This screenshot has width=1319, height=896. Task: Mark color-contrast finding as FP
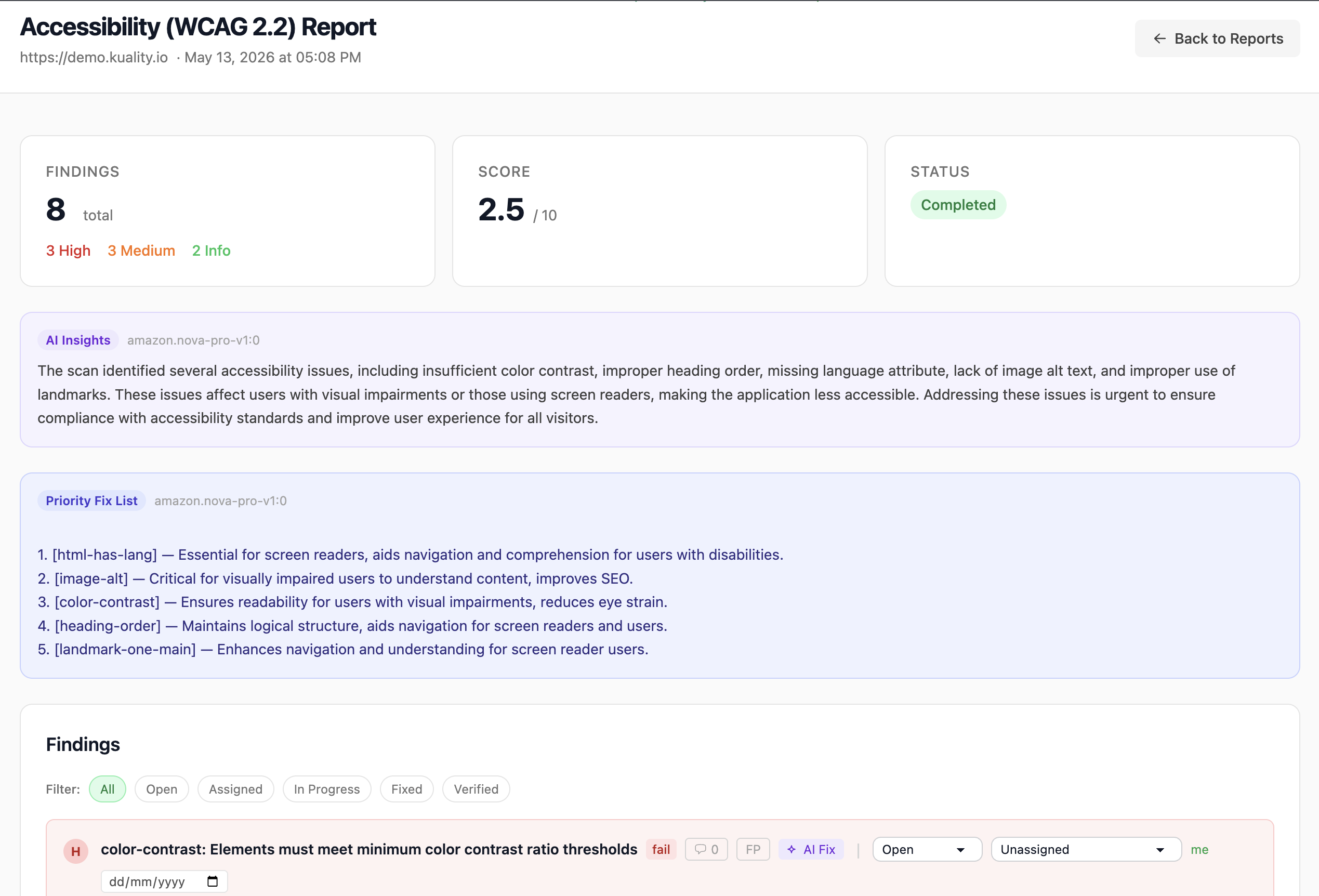753,849
